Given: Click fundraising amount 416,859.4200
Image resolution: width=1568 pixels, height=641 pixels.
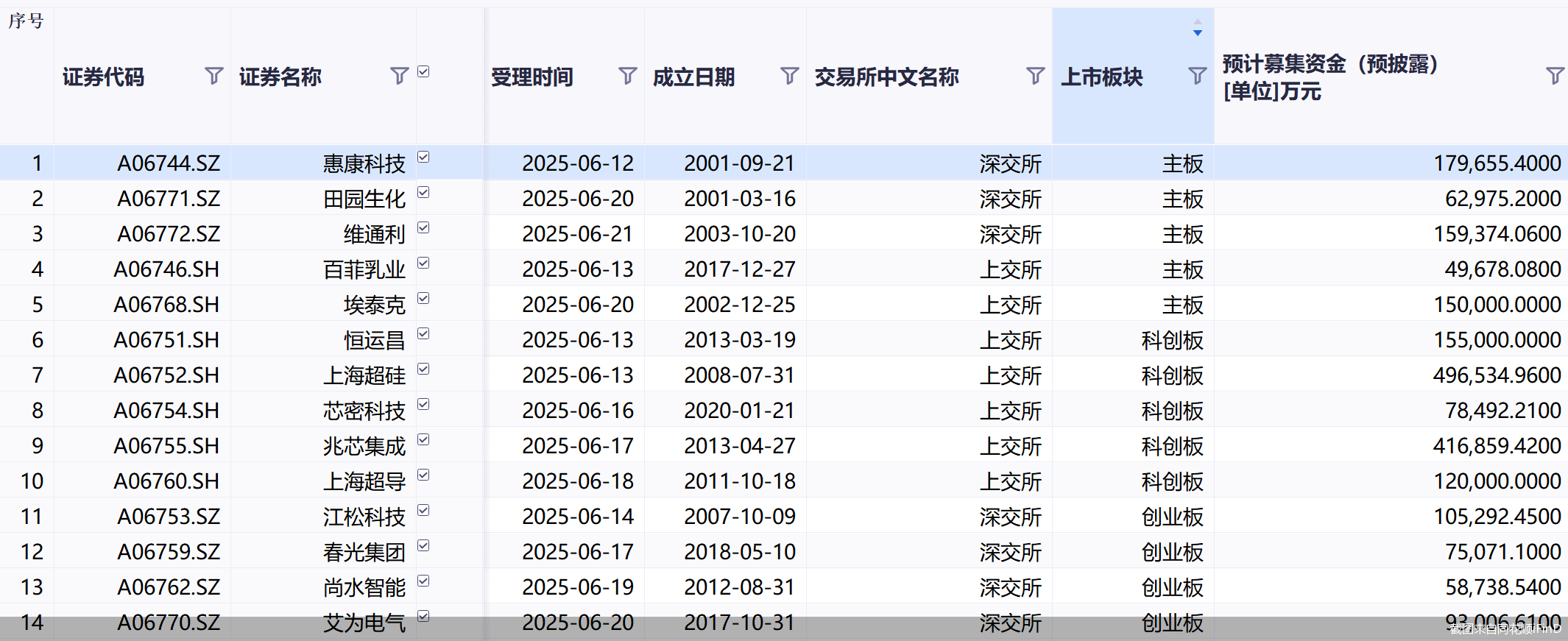Looking at the screenshot, I should (1497, 446).
